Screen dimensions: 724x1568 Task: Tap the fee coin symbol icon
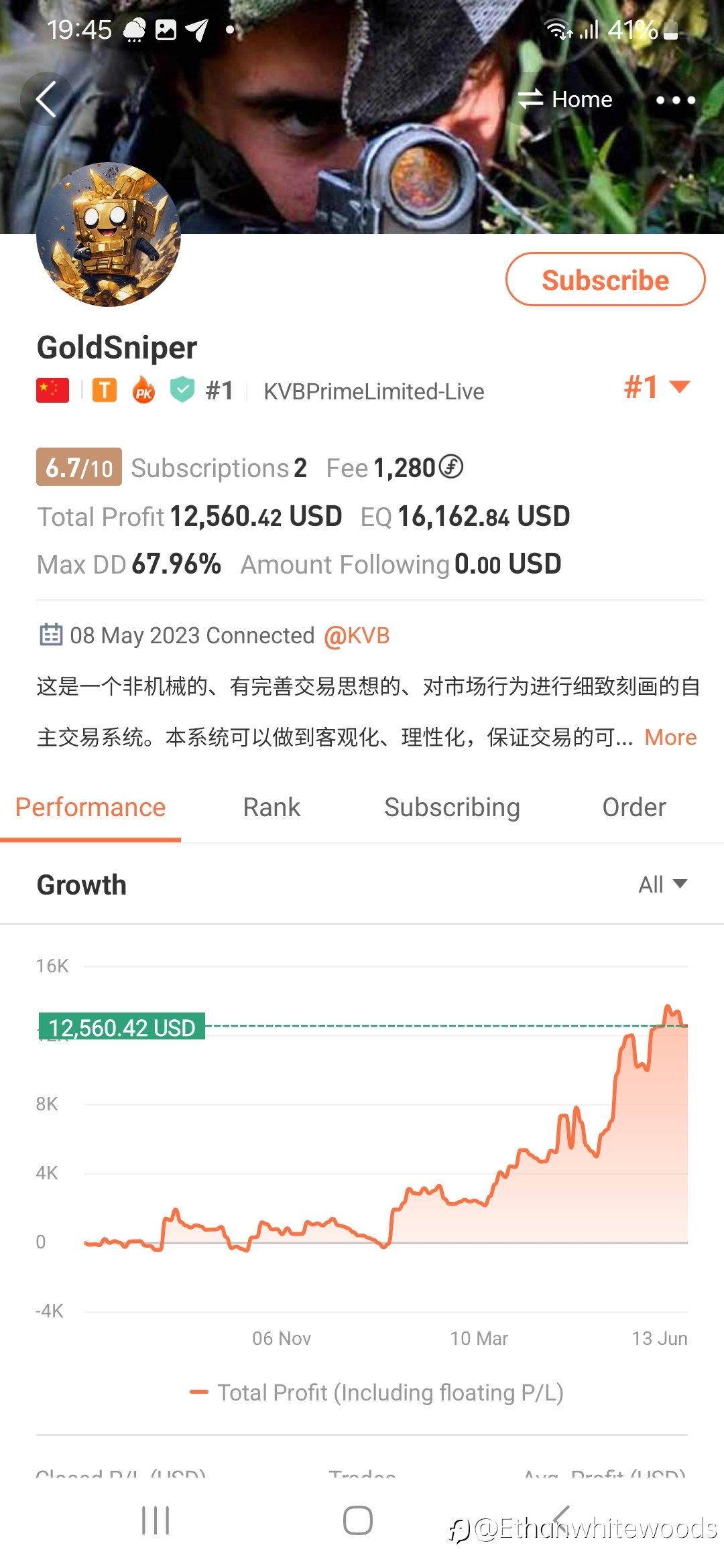click(x=451, y=467)
